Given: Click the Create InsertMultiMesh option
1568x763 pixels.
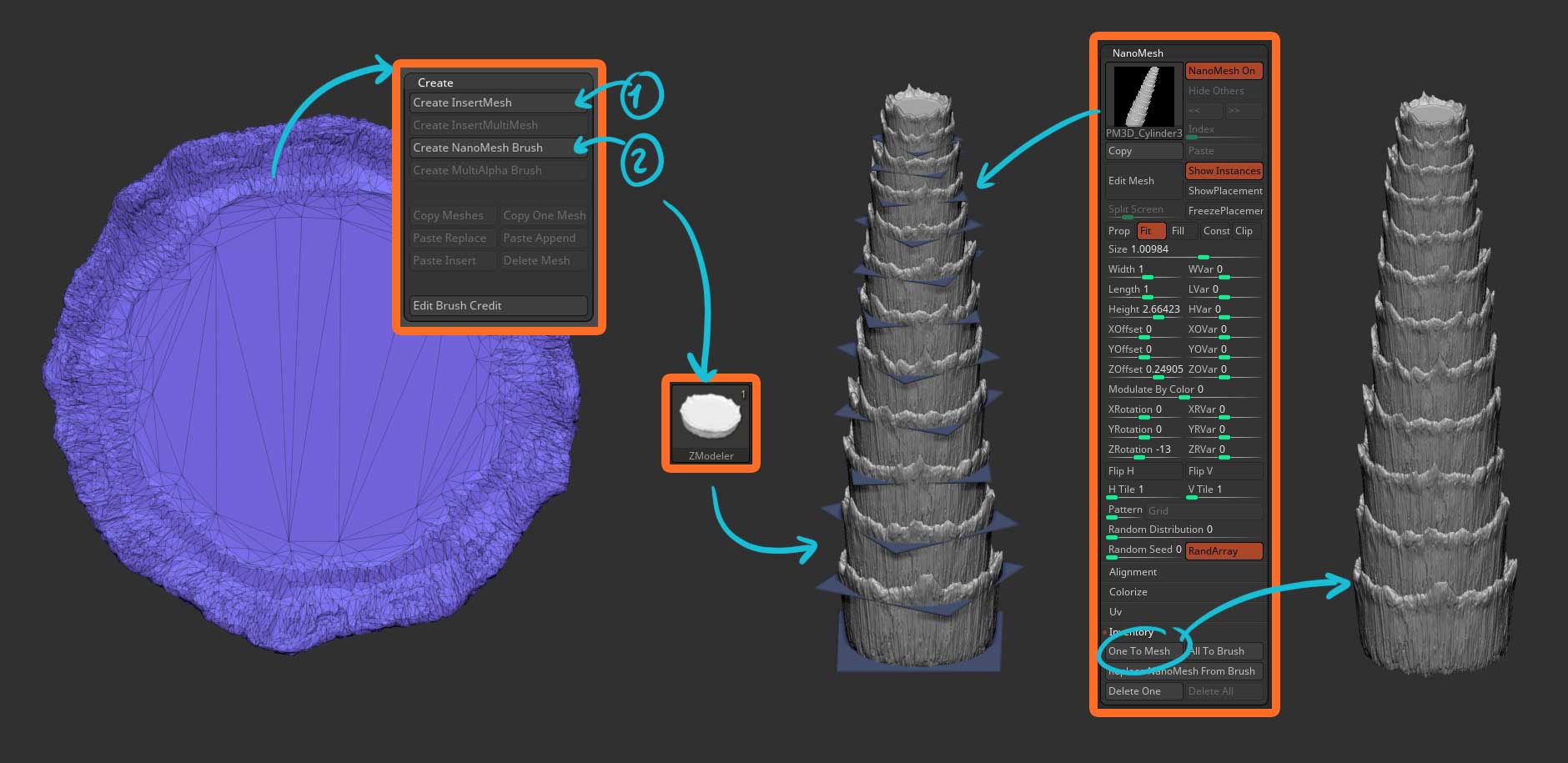Looking at the screenshot, I should click(x=499, y=125).
